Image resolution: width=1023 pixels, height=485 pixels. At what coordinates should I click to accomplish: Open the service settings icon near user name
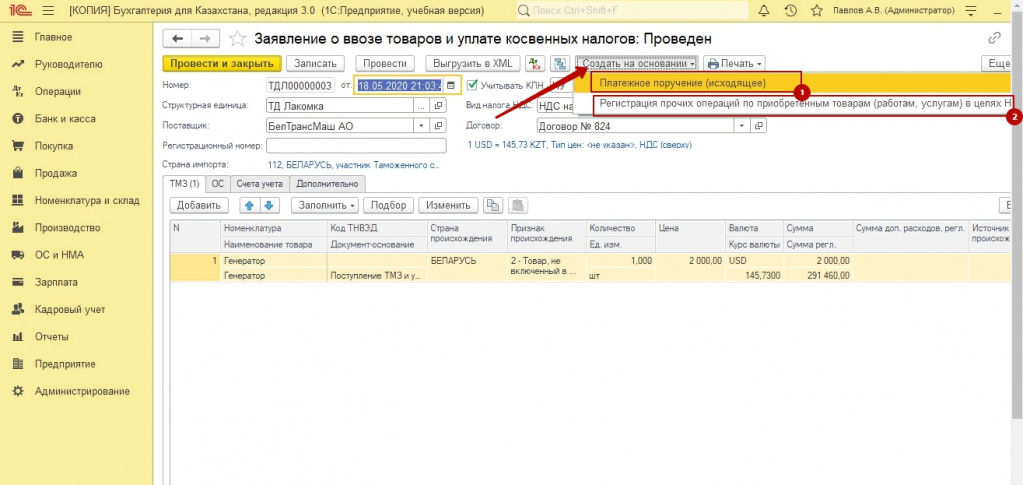pos(971,10)
